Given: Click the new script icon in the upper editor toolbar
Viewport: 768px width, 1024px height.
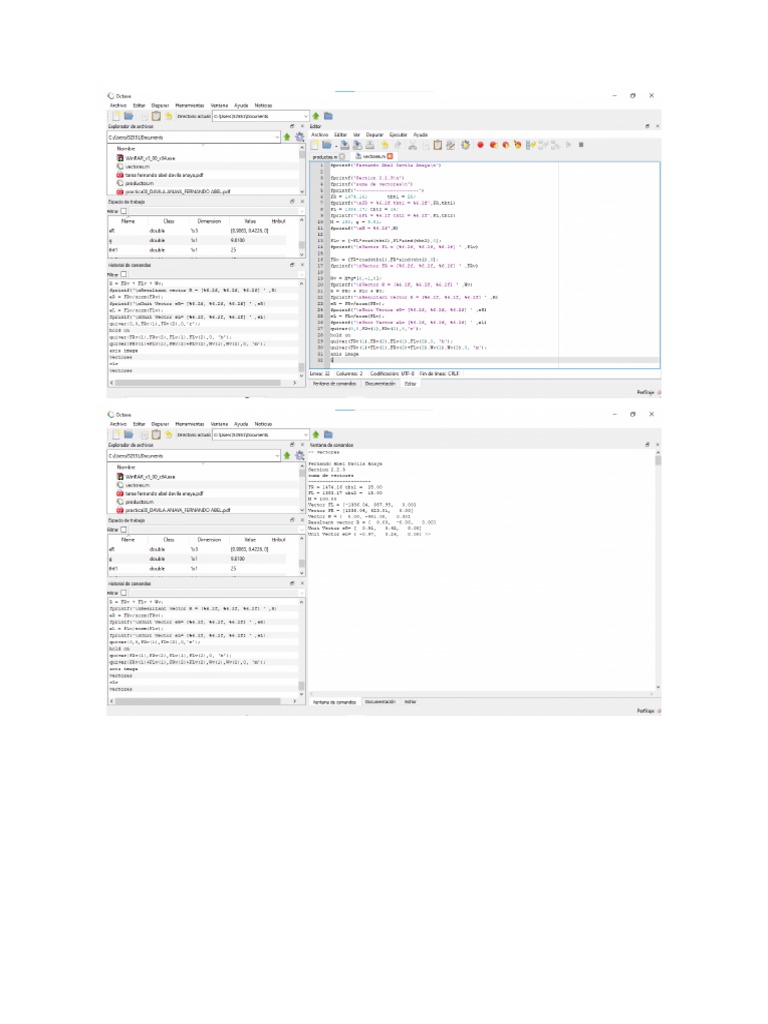Looking at the screenshot, I should click(316, 145).
